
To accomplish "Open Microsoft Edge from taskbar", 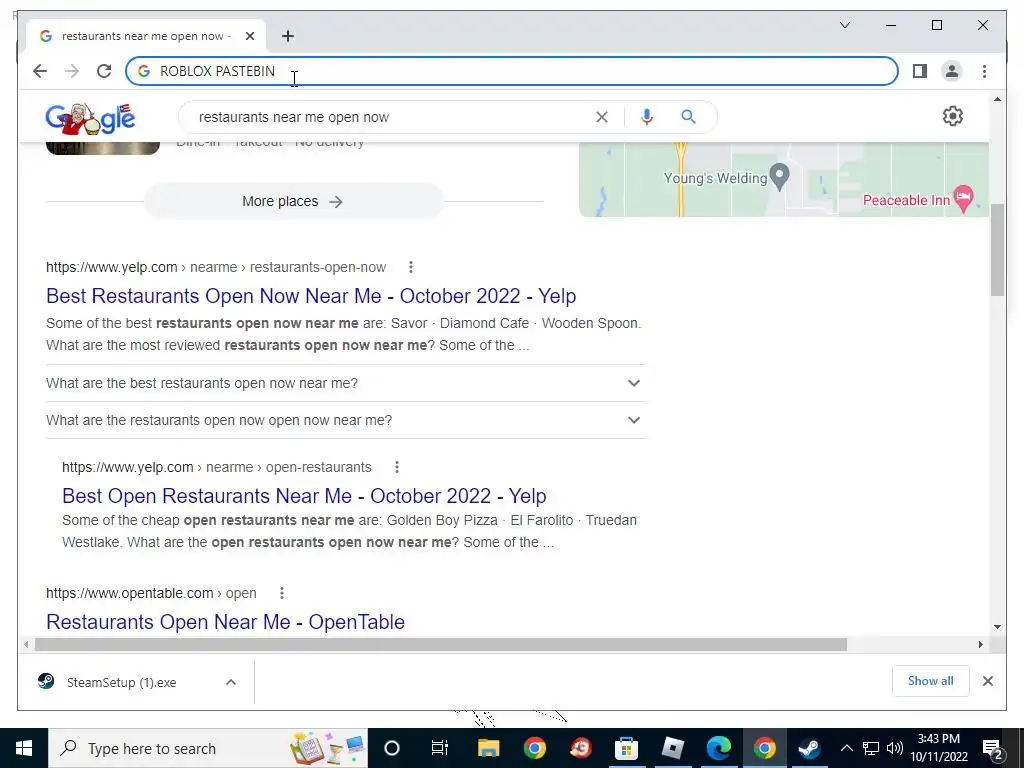I will coord(718,748).
